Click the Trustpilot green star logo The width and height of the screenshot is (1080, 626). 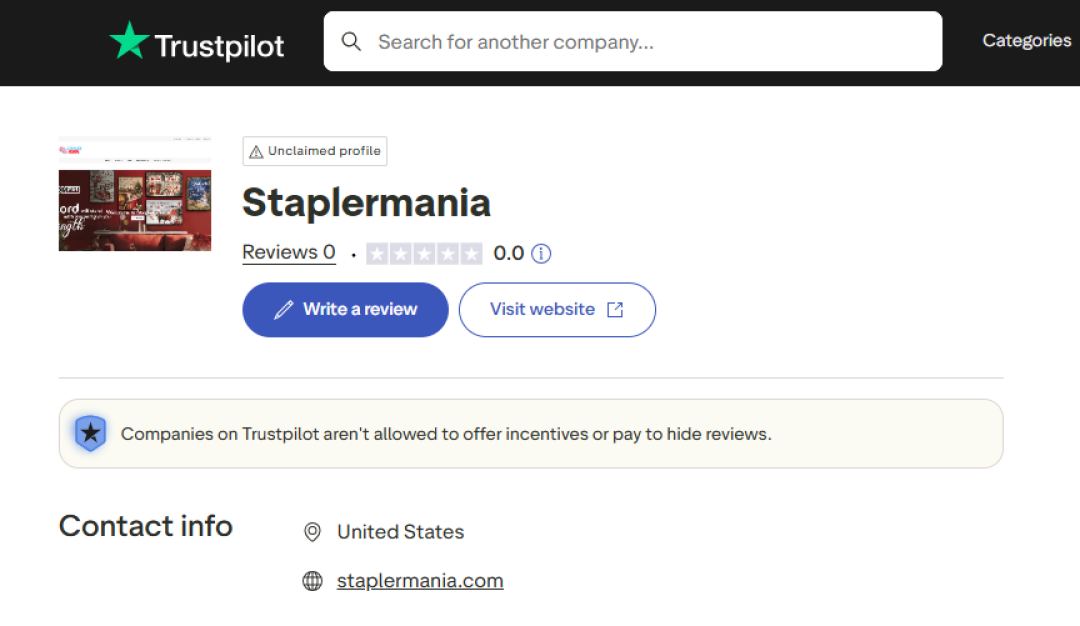click(x=129, y=42)
